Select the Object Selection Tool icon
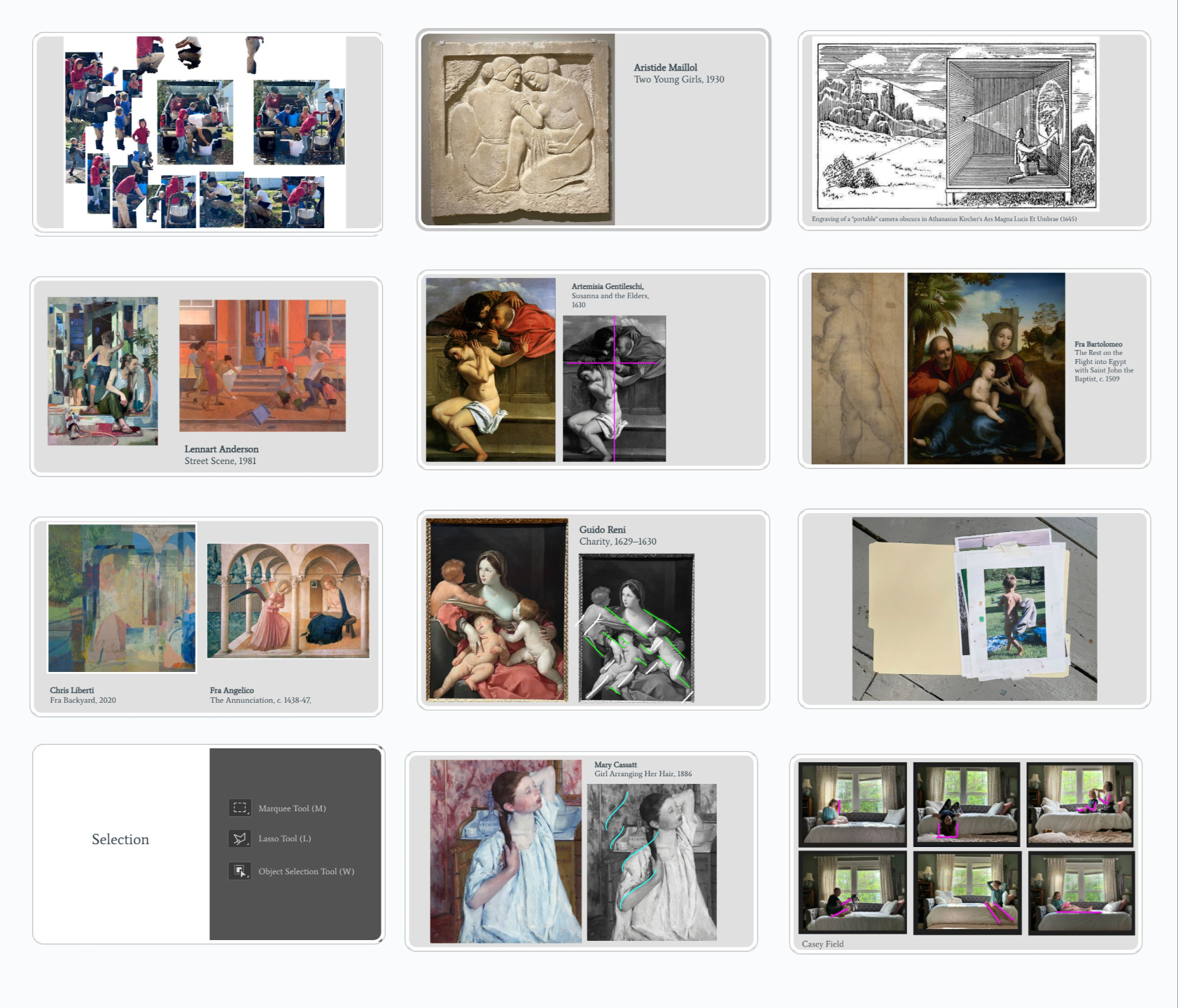Image resolution: width=1178 pixels, height=1008 pixels. (240, 871)
